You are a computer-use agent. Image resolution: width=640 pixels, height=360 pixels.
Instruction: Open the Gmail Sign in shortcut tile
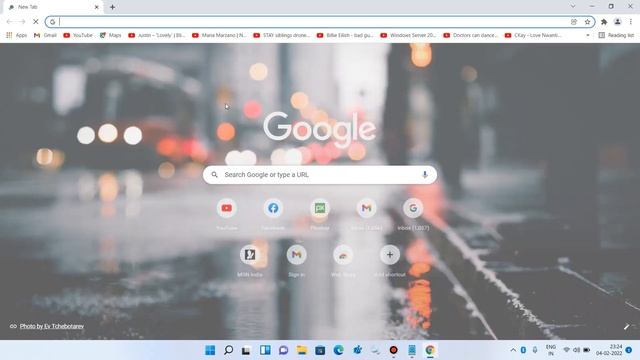tap(296, 255)
